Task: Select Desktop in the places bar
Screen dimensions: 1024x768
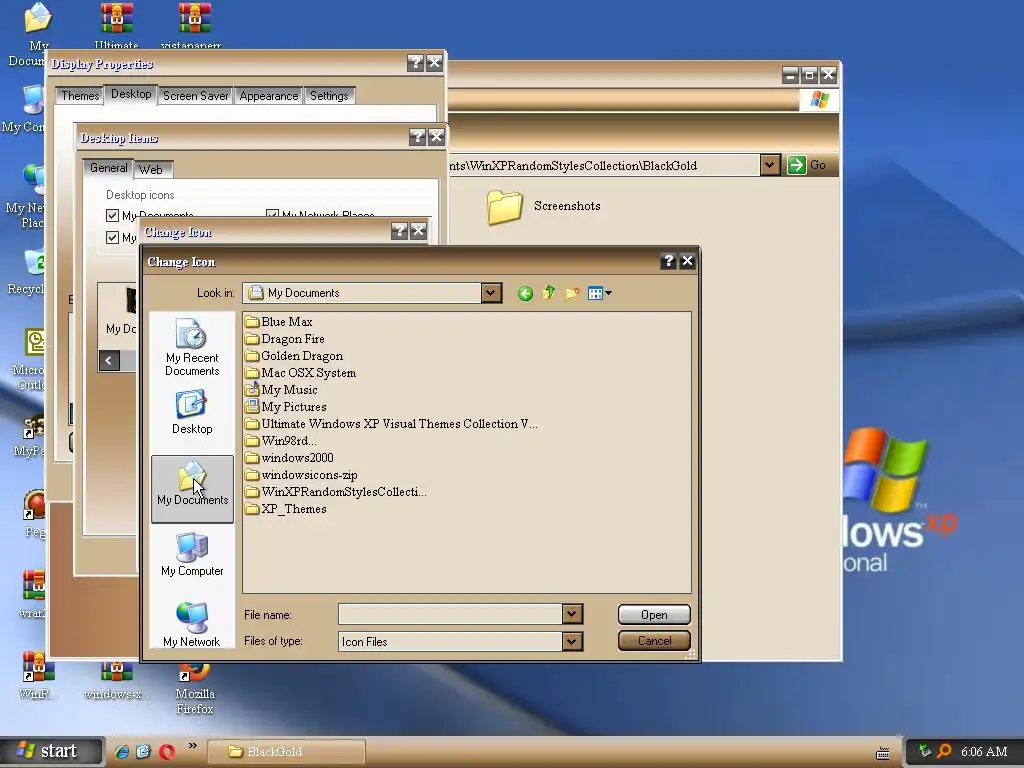Action: click(x=192, y=413)
